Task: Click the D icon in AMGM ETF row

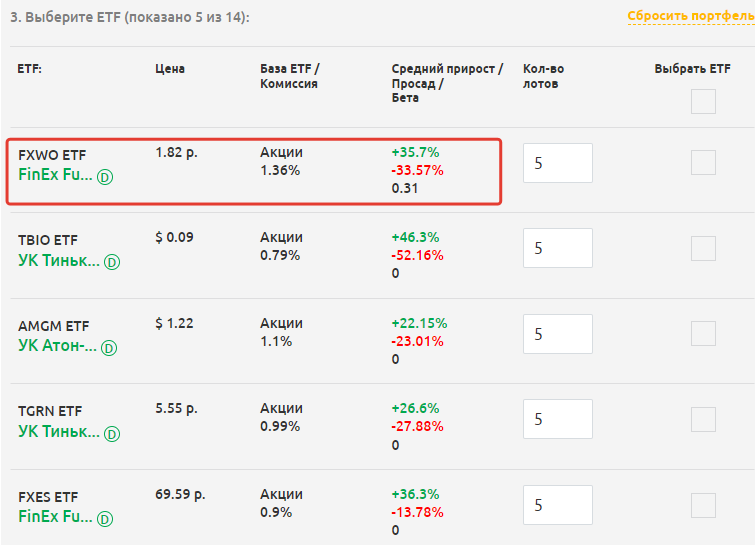Action: pos(109,348)
